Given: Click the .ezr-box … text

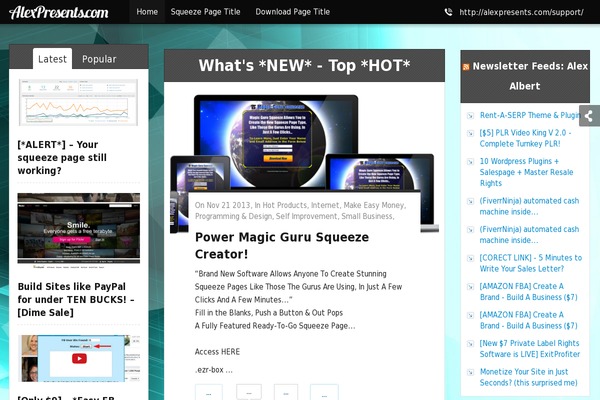Looking at the screenshot, I should click(x=214, y=370).
